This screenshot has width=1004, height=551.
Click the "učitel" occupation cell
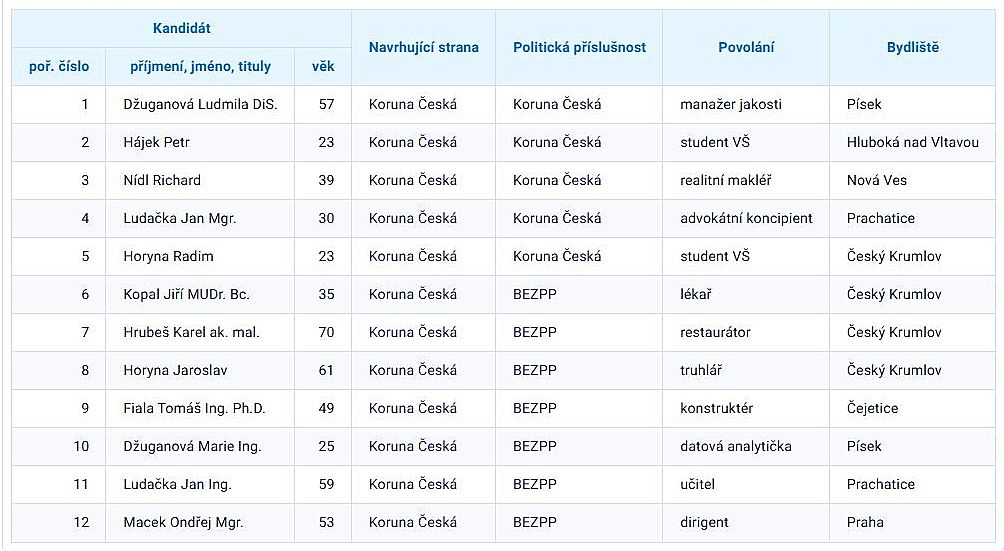[x=698, y=484]
